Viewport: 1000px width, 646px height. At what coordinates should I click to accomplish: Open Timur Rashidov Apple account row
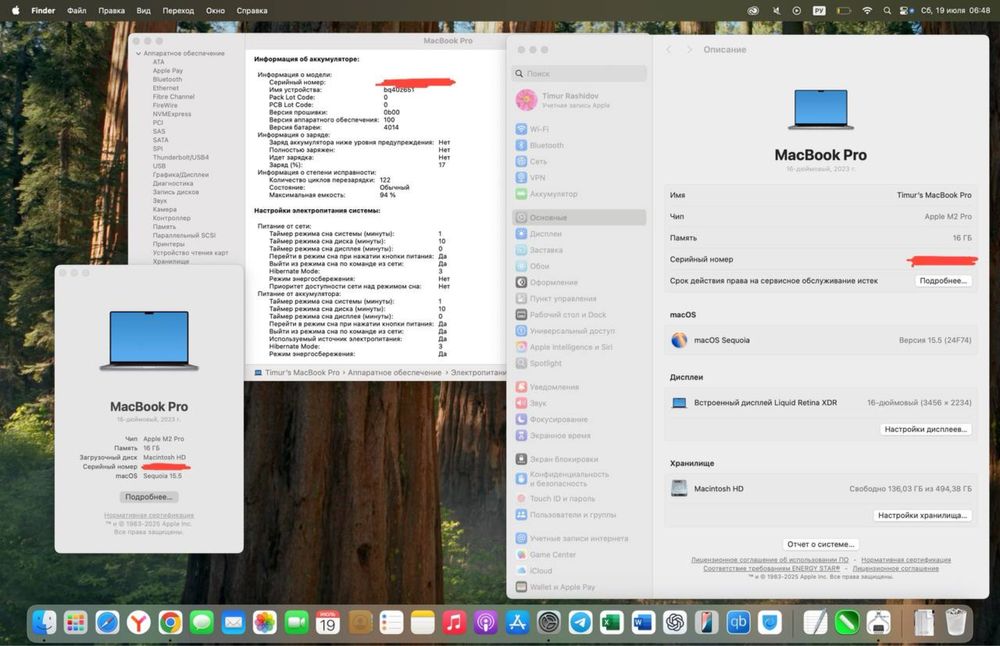click(x=580, y=99)
